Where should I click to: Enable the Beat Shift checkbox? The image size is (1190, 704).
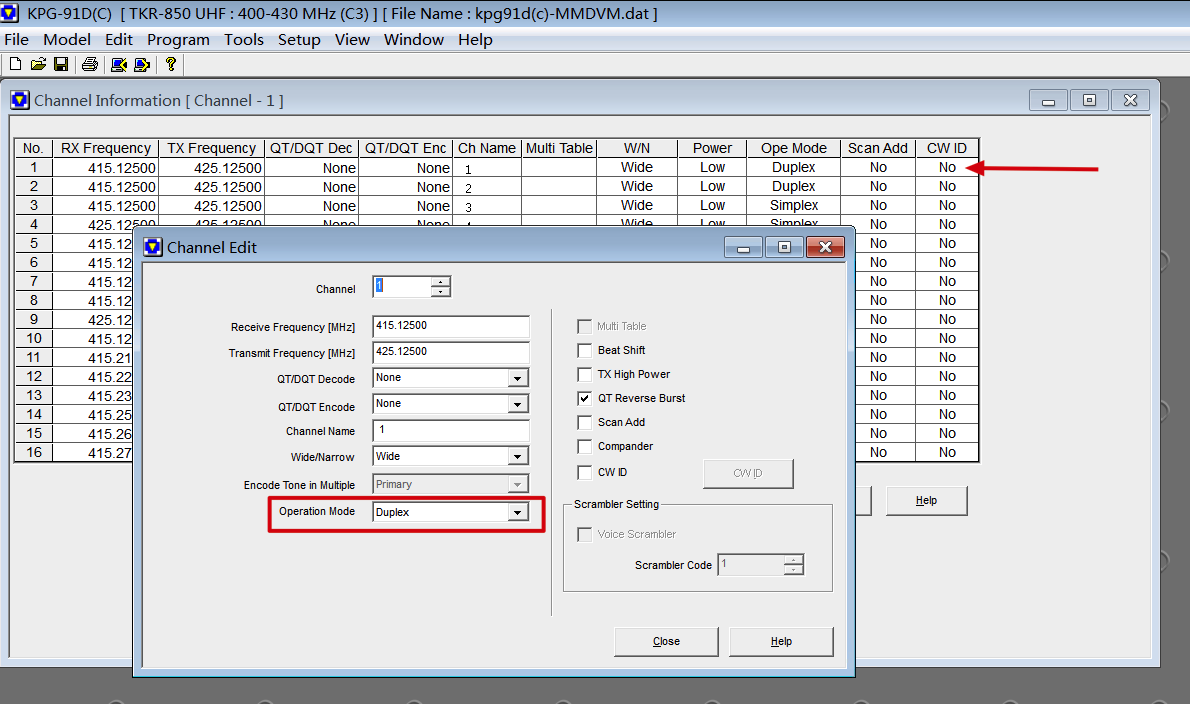tap(584, 350)
